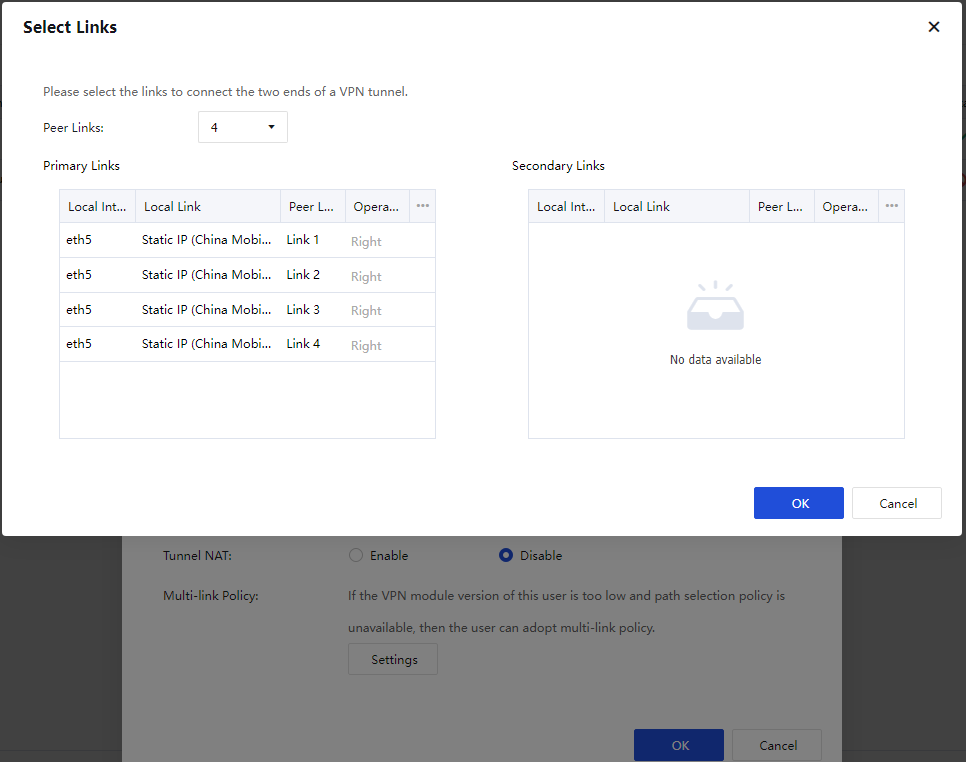Select the Link 3 row's eth5 cell
Viewport: 966px width, 762px height.
(79, 310)
